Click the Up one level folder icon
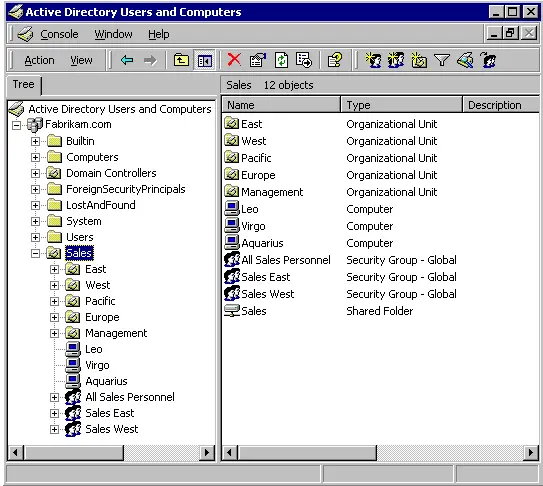The height and width of the screenshot is (486, 543). (x=181, y=61)
